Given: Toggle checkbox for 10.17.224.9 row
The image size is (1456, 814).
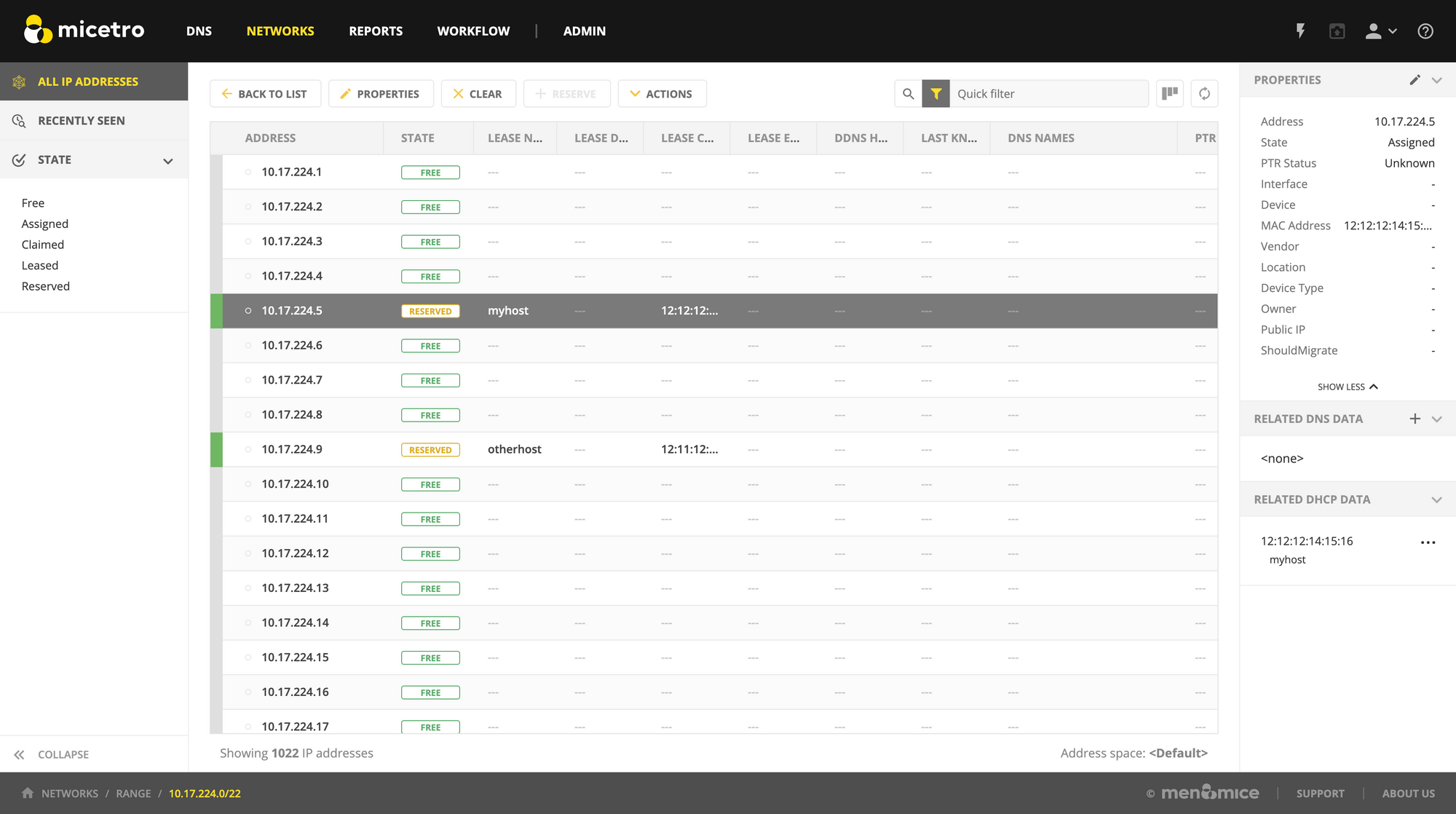Looking at the screenshot, I should (246, 449).
